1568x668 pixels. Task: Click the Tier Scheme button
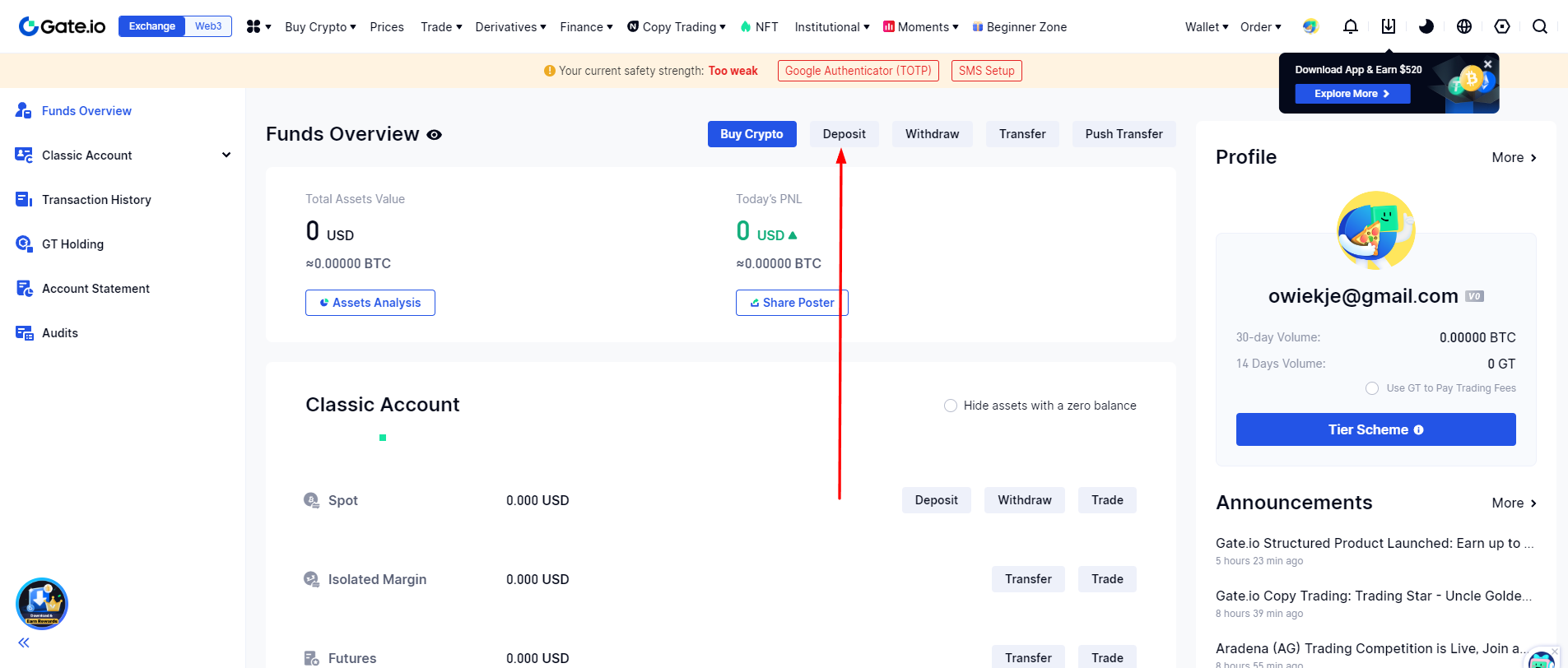click(x=1375, y=429)
